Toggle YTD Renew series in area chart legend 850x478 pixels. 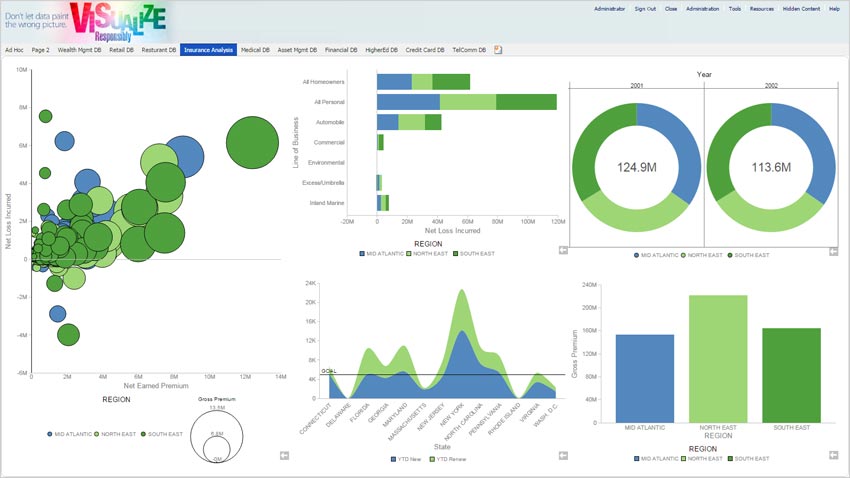[443, 459]
